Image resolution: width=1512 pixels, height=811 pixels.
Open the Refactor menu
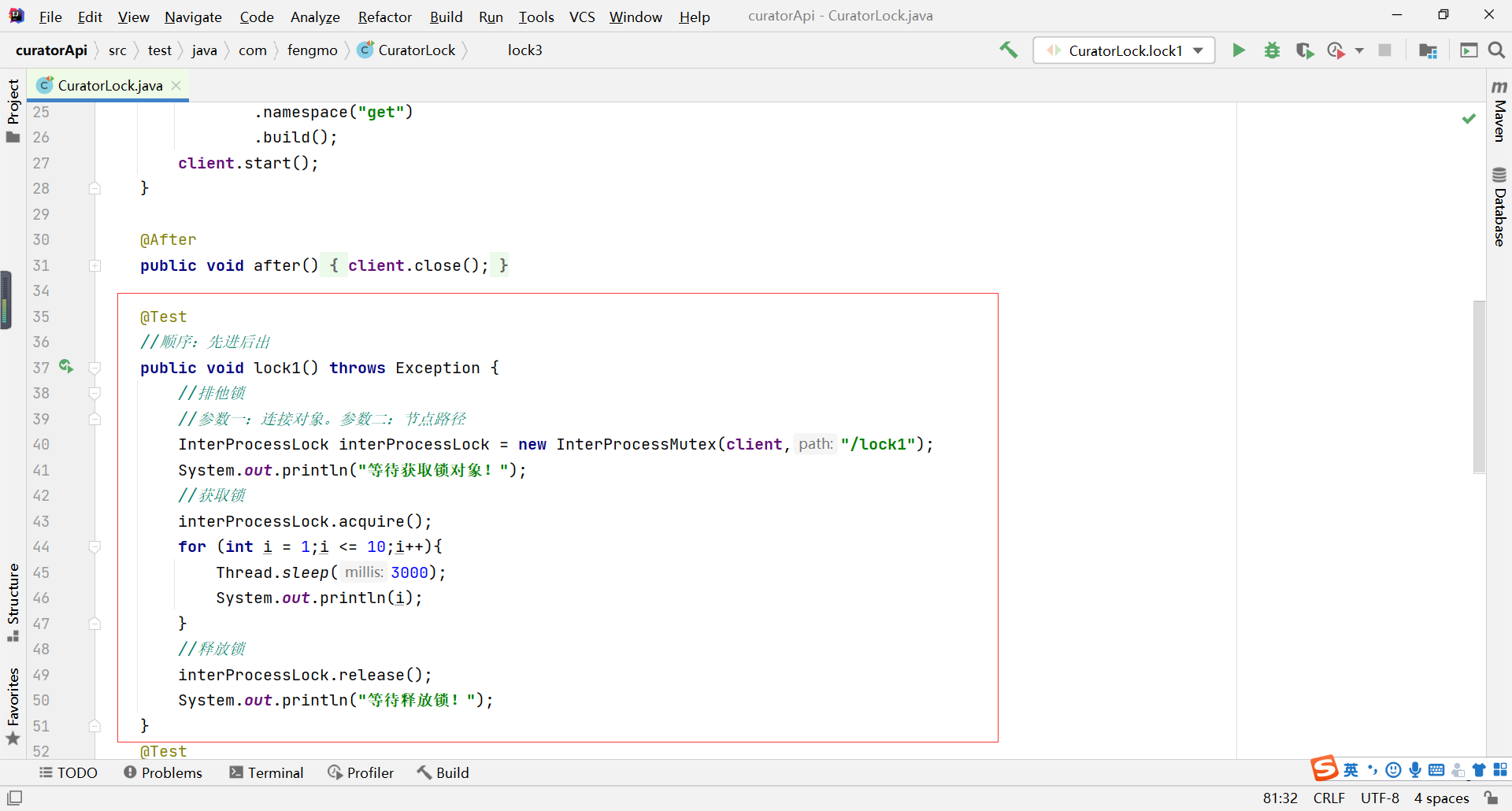coord(385,17)
